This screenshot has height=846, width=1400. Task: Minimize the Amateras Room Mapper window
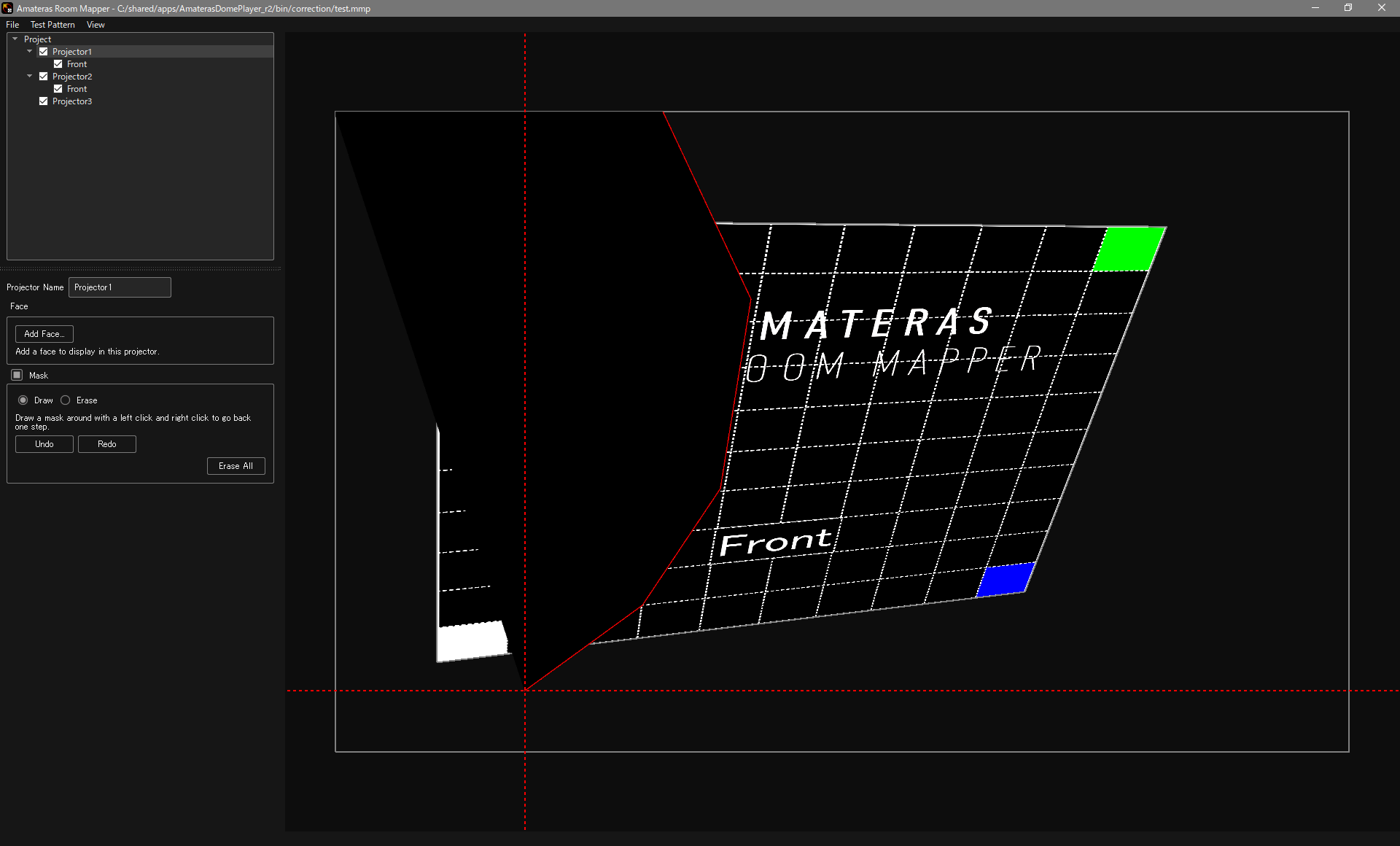pyautogui.click(x=1315, y=8)
